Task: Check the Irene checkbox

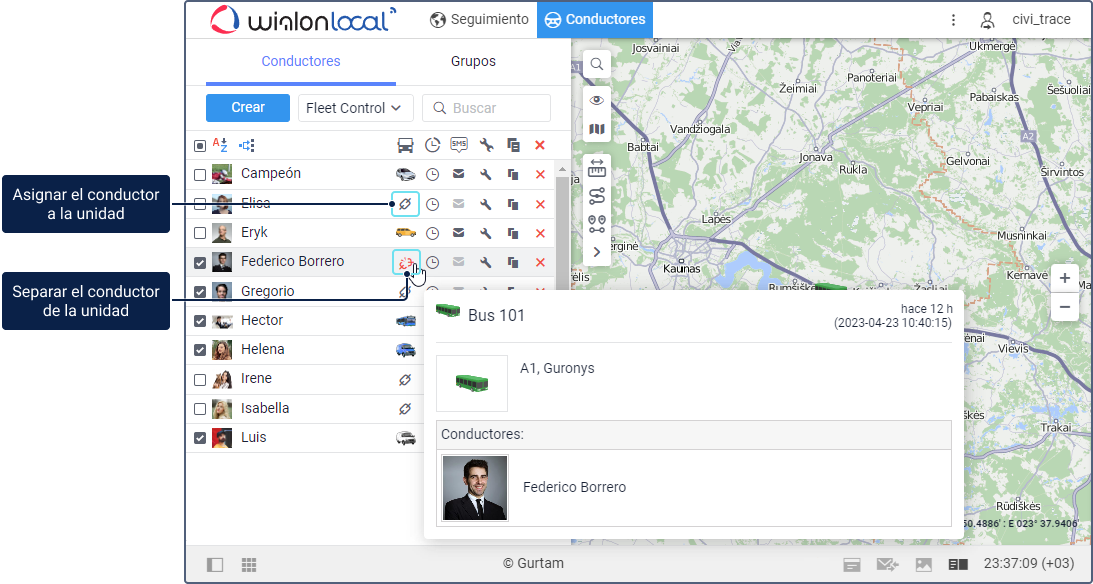Action: tap(200, 380)
